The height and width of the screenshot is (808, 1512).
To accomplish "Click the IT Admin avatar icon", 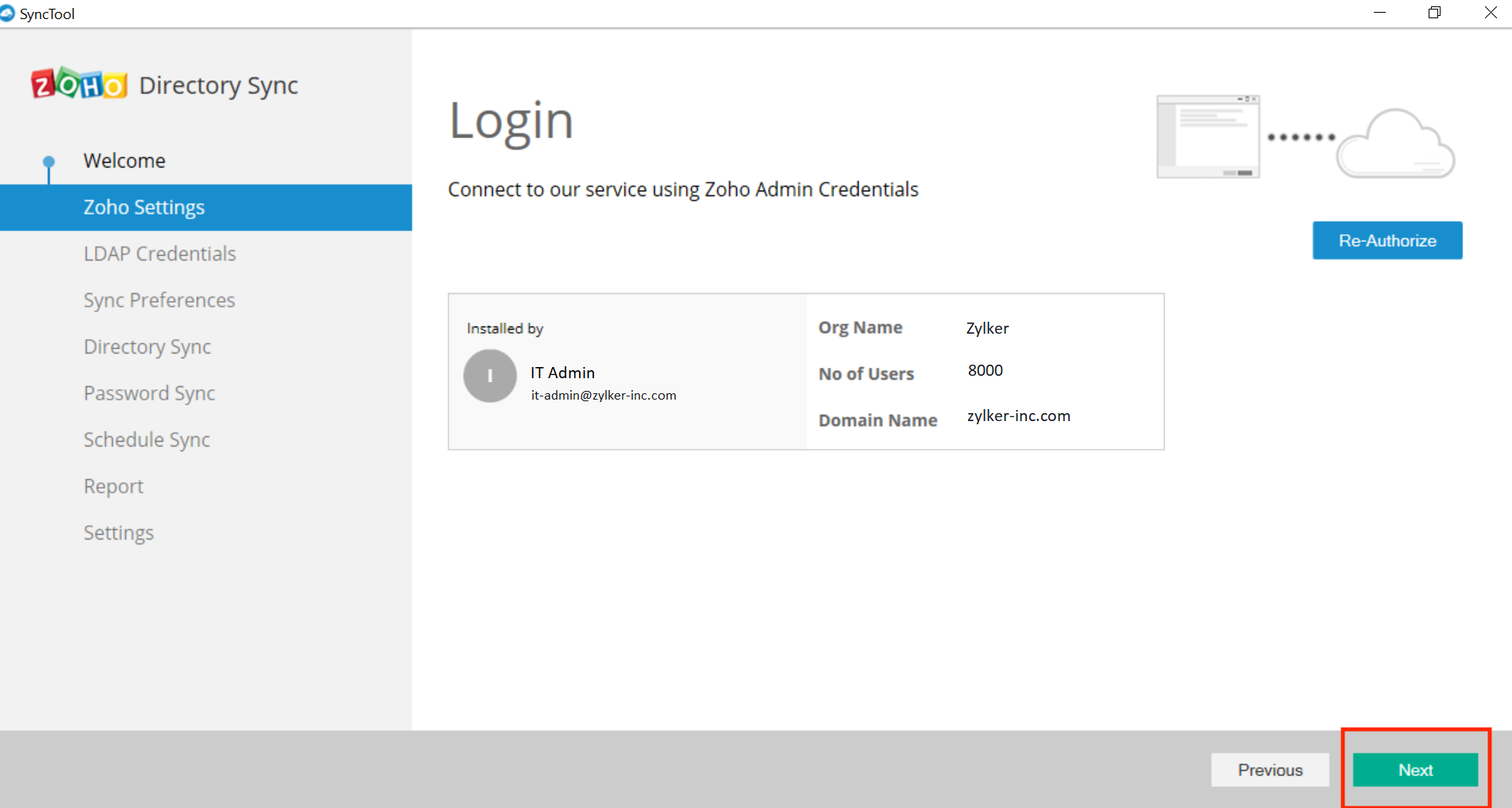I will pyautogui.click(x=489, y=376).
